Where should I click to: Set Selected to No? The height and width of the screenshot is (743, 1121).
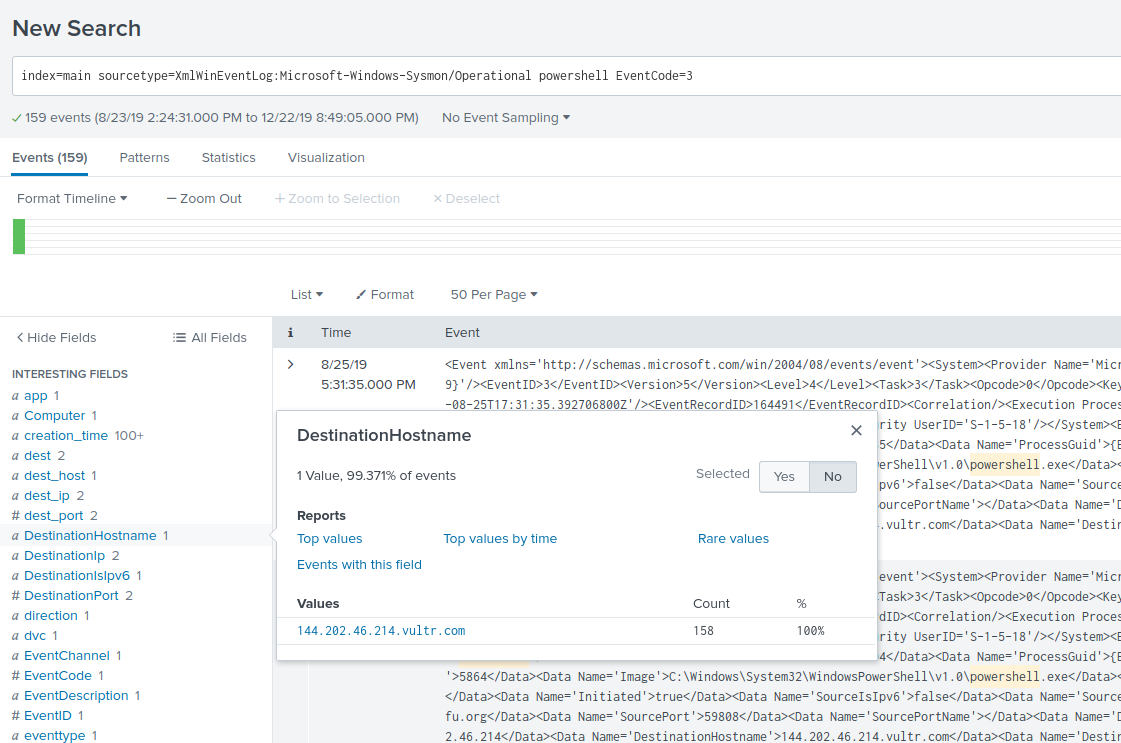pyautogui.click(x=833, y=477)
